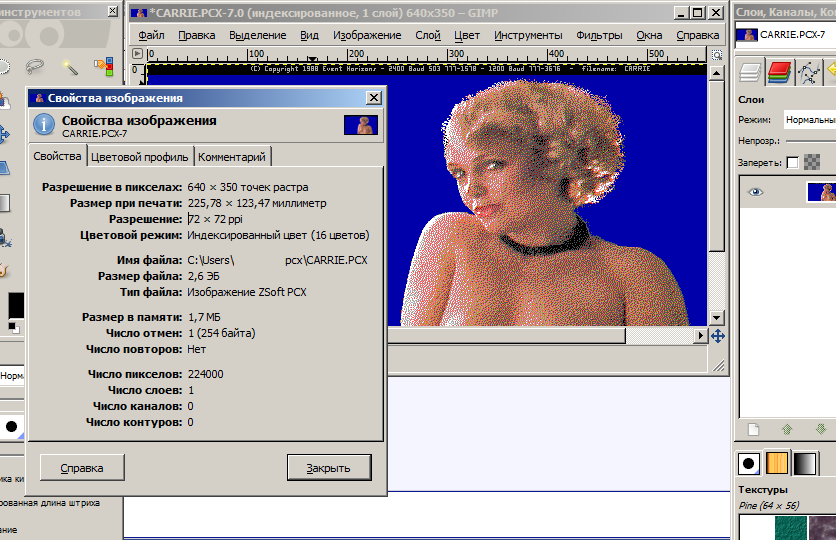836x540 pixels.
Task: Select the green texture pattern swatch
Action: click(791, 528)
